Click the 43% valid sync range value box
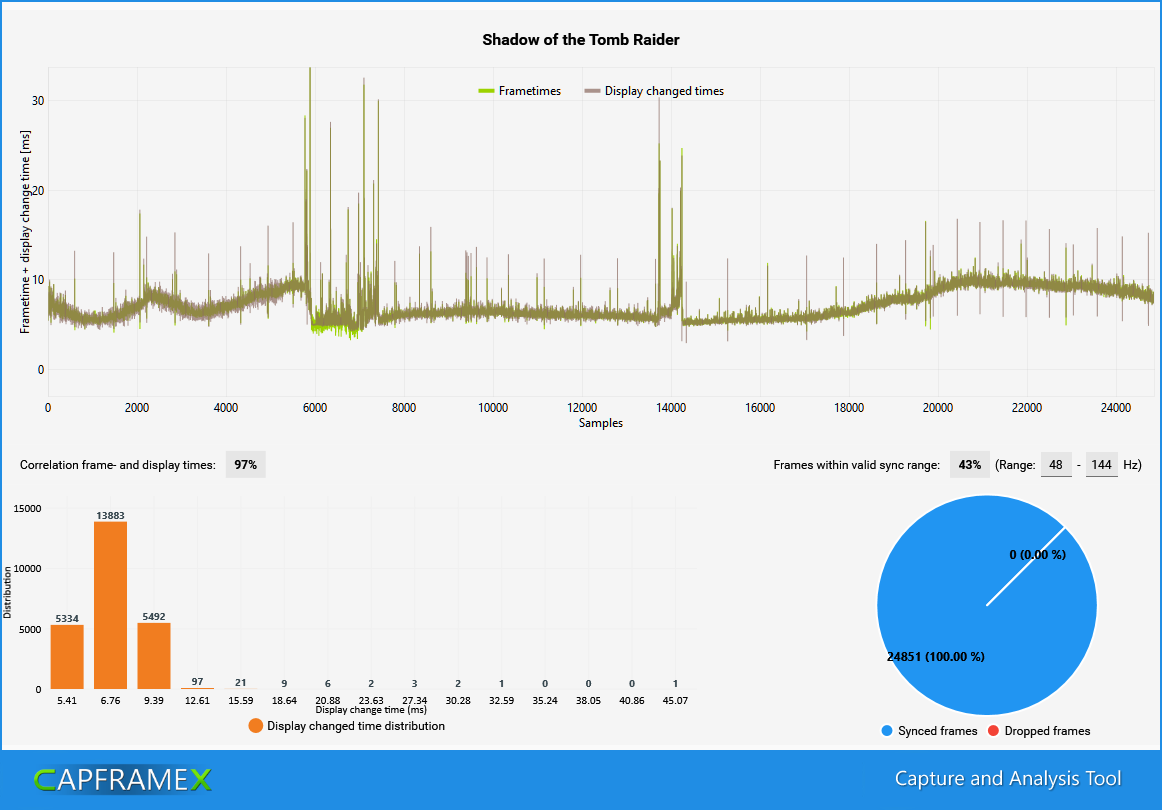This screenshot has height=810, width=1162. pyautogui.click(x=969, y=464)
